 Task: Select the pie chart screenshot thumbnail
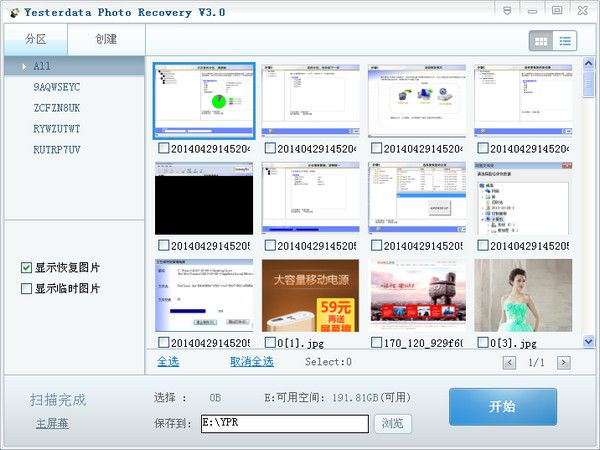(204, 101)
